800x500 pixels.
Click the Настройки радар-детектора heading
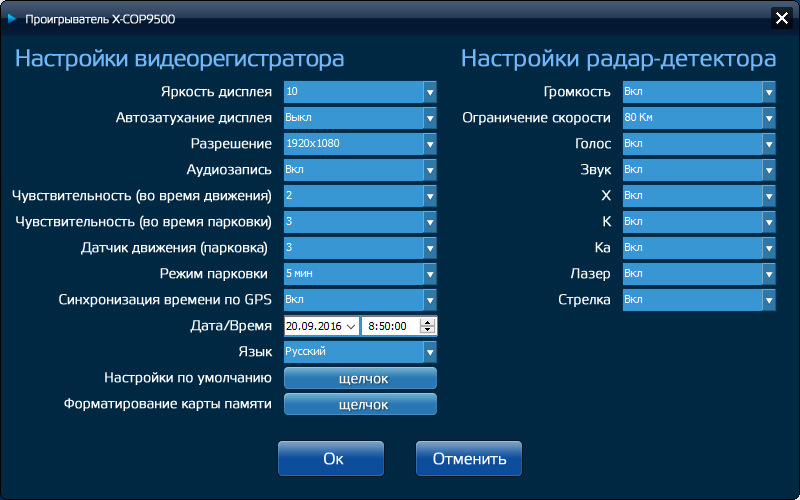click(x=618, y=59)
